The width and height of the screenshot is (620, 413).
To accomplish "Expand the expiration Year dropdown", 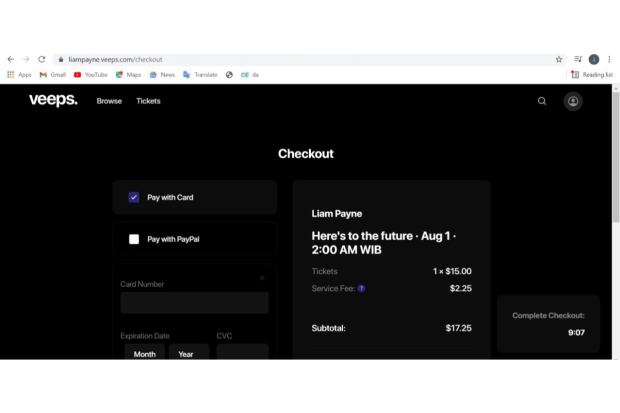I will 187,354.
